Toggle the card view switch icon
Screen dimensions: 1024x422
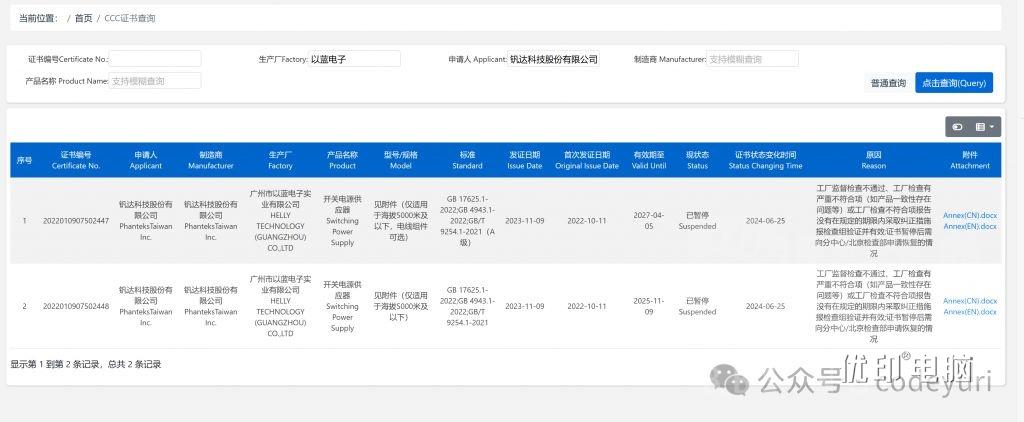coord(958,127)
